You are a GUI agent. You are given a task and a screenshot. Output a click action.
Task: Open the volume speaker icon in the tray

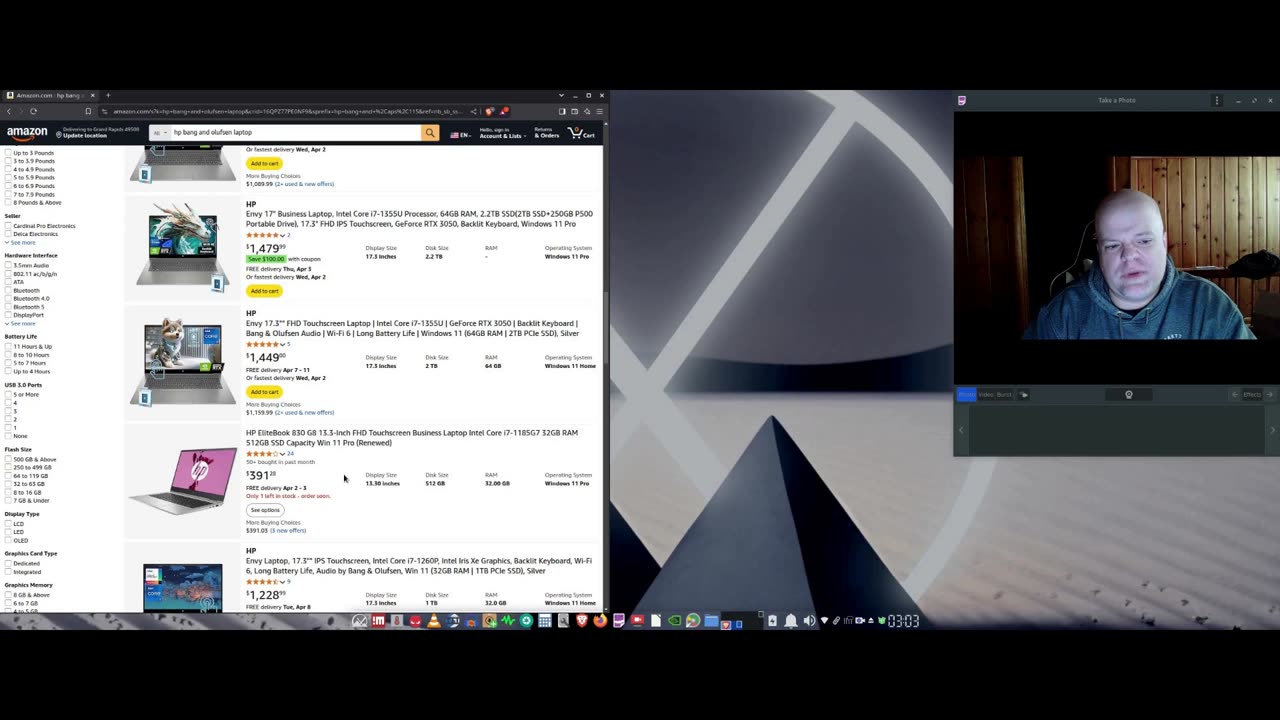pyautogui.click(x=809, y=621)
